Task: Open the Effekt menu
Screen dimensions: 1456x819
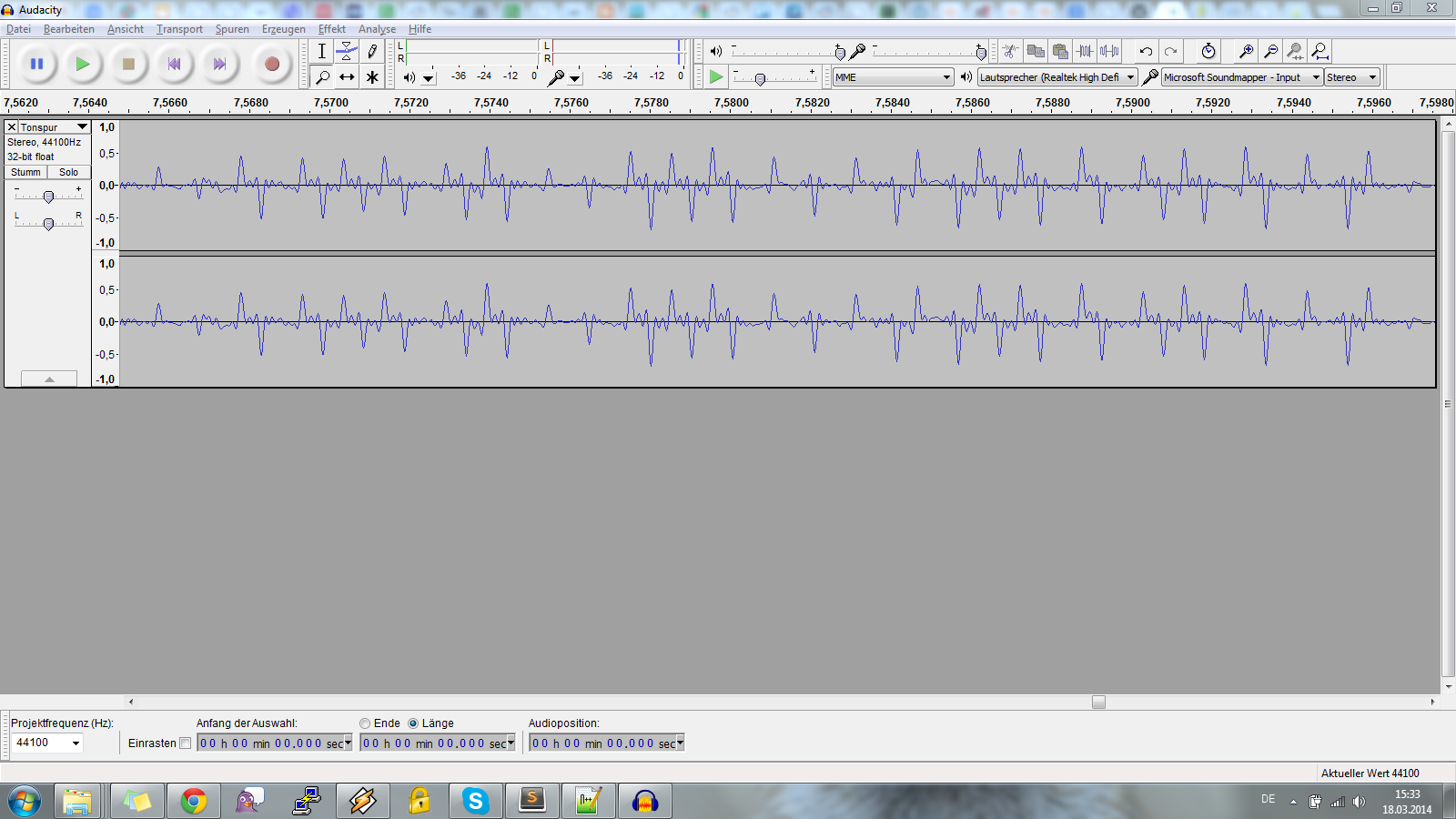Action: [331, 29]
